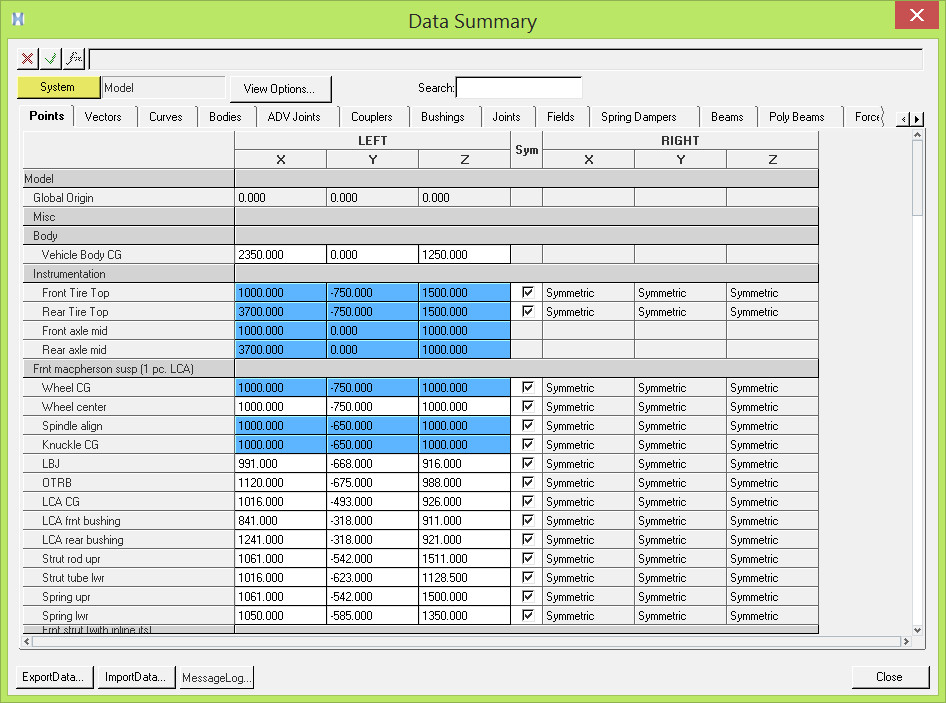Click the yellow System mode button
Screen dimensions: 946x703
click(x=58, y=87)
